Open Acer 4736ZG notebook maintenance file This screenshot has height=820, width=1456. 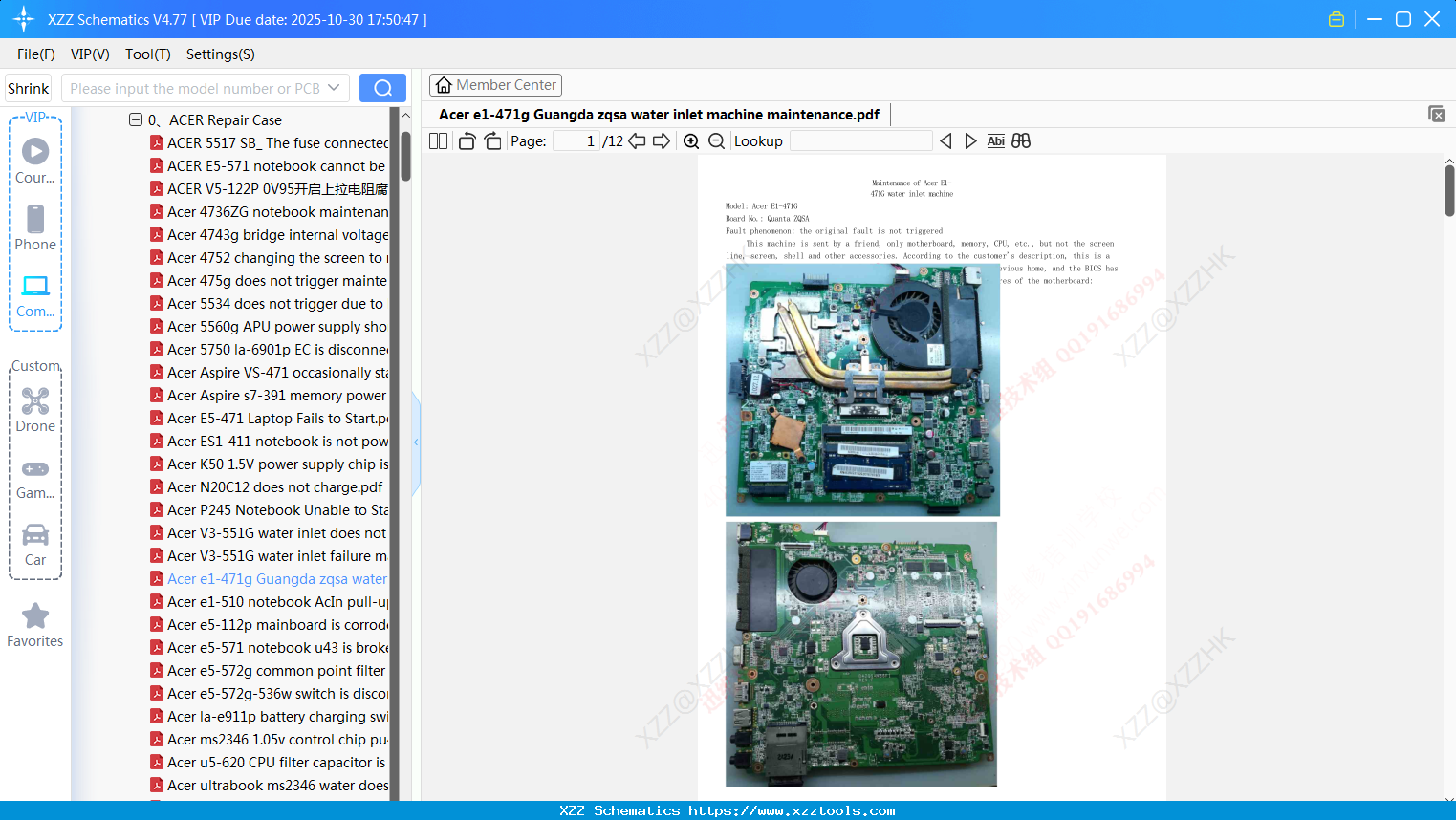coord(278,211)
